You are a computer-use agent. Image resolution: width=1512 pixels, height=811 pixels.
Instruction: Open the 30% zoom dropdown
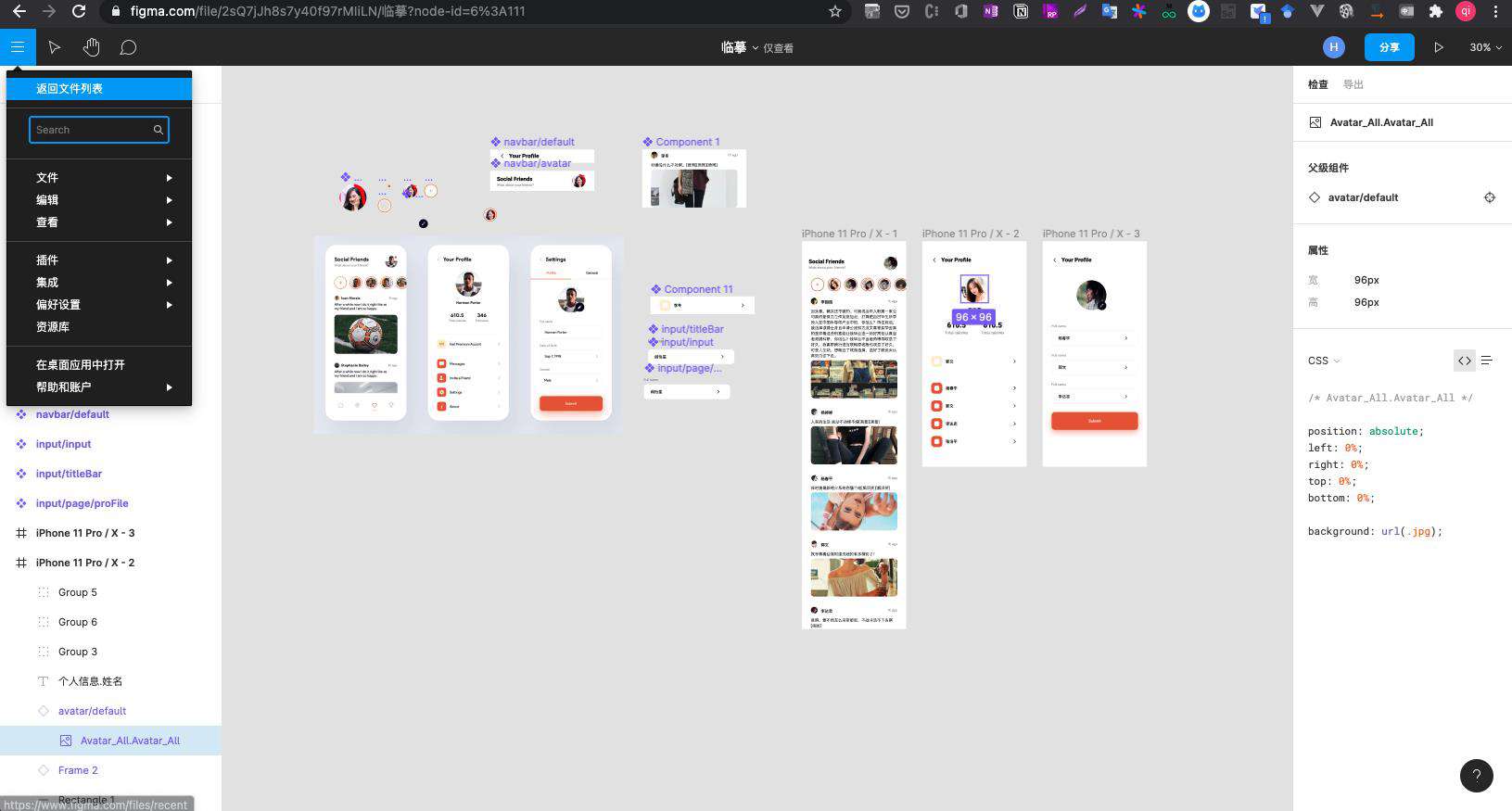(x=1485, y=47)
